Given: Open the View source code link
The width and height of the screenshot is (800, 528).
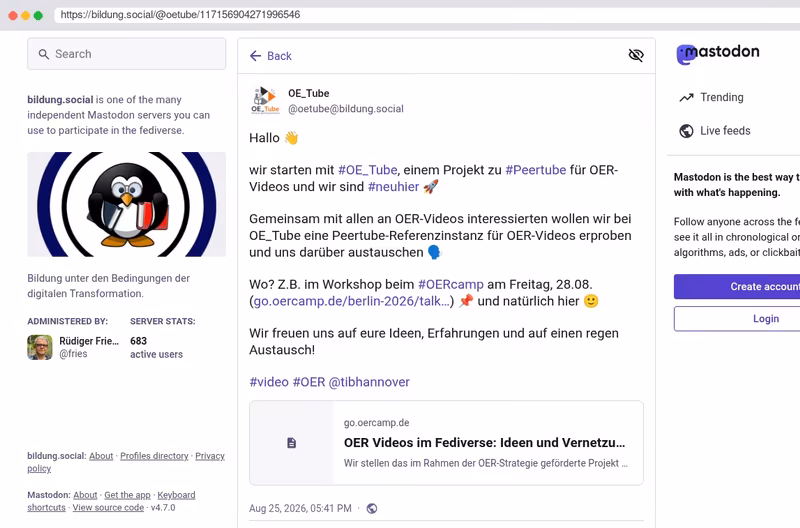Looking at the screenshot, I should click(x=108, y=508).
